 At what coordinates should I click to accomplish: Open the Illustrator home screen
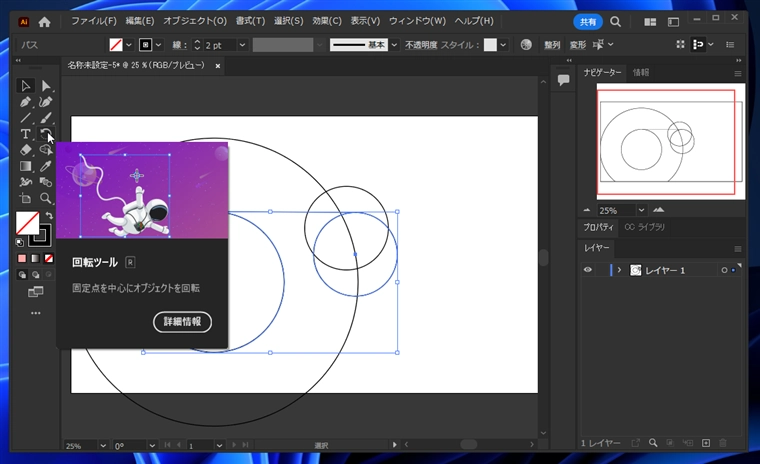tap(45, 22)
